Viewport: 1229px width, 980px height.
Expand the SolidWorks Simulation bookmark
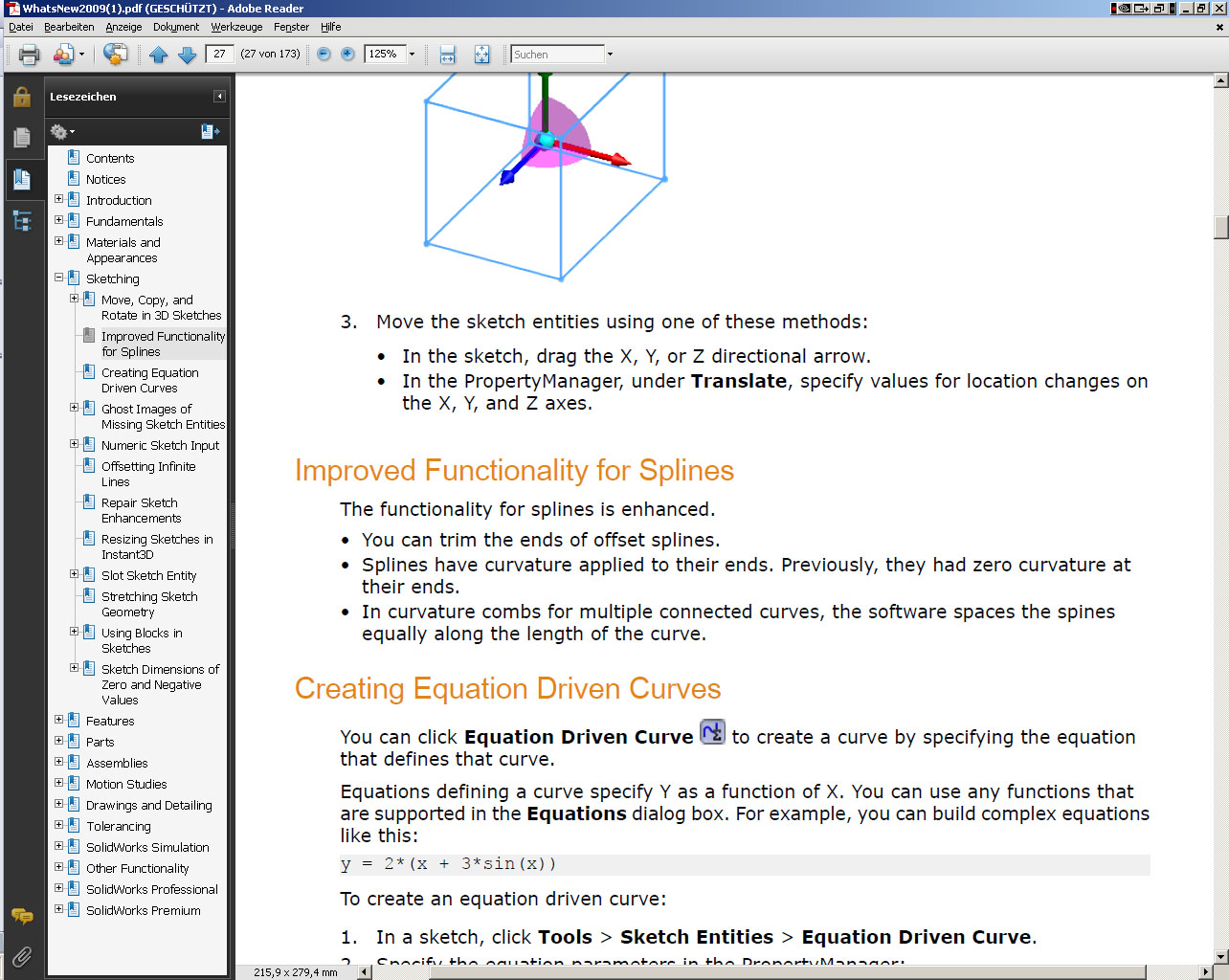[59, 846]
